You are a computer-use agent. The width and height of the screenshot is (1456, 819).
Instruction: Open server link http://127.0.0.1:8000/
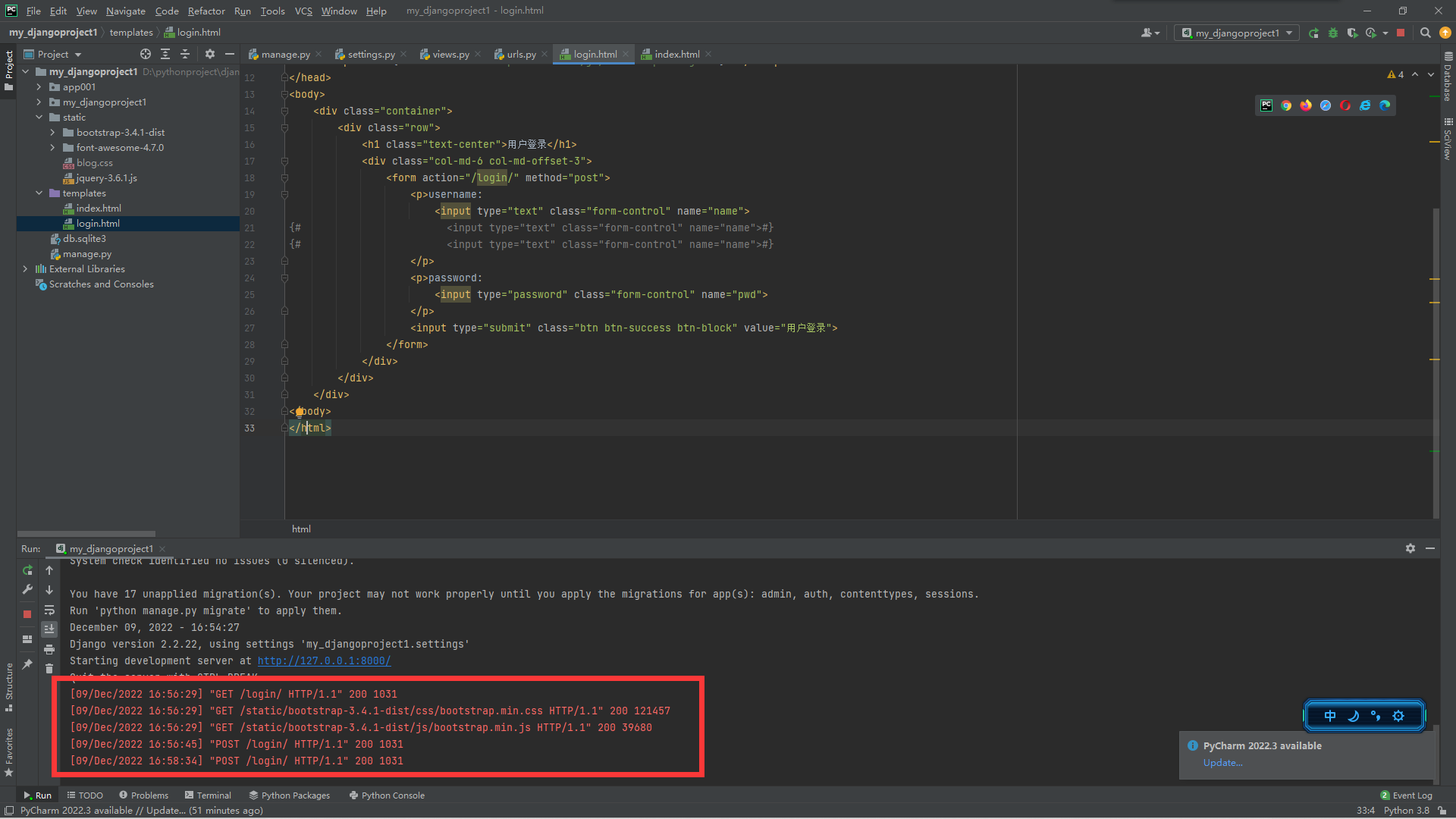(324, 661)
